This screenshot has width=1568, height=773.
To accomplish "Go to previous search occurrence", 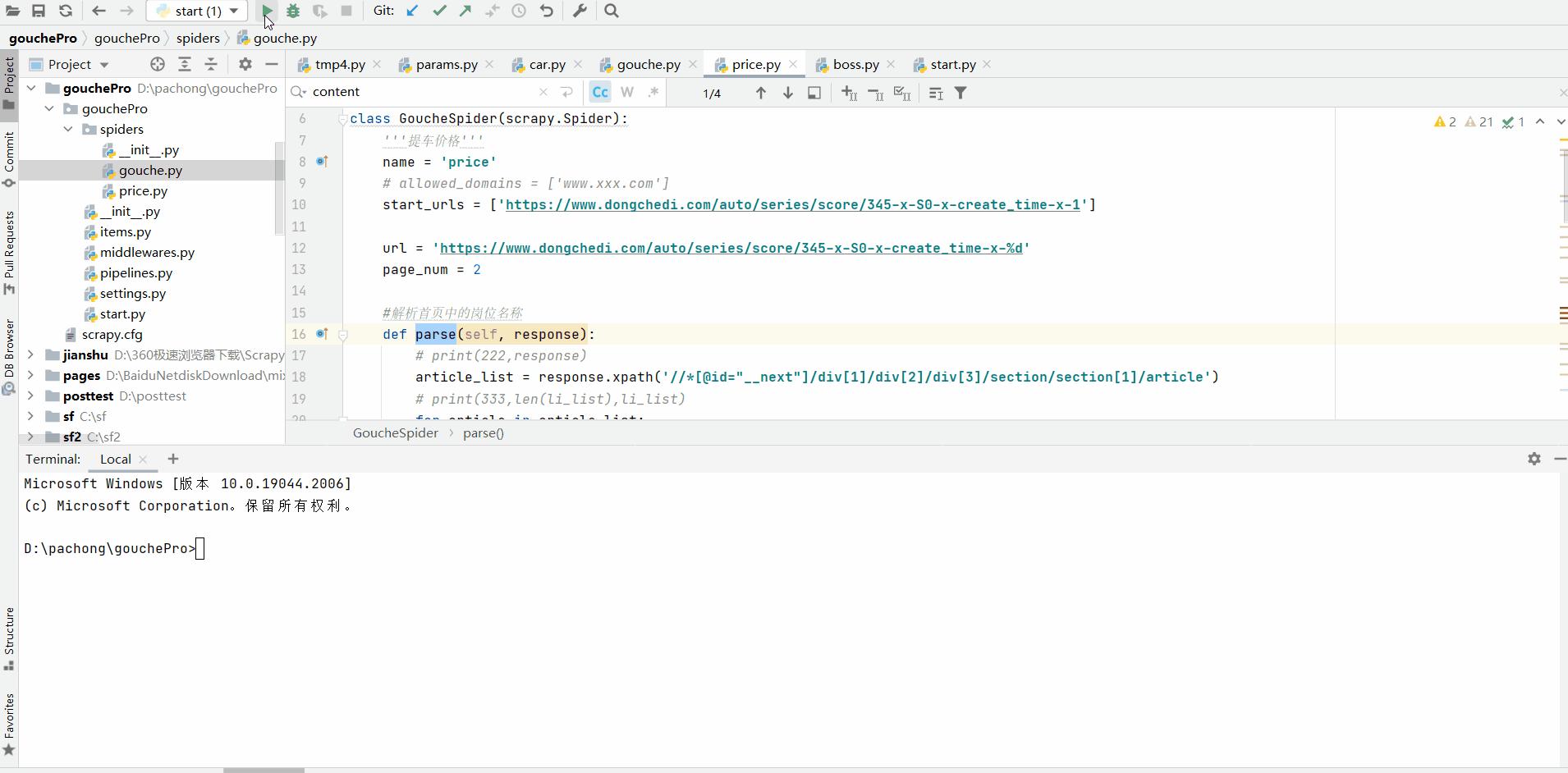I will 761,93.
